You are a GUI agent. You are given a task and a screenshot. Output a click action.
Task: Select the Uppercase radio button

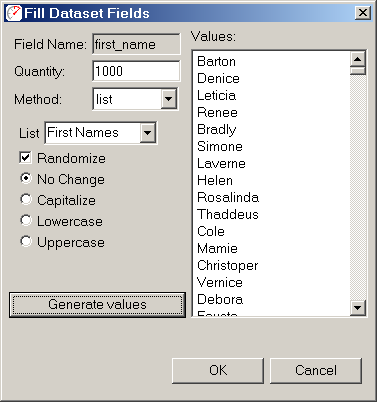[x=26, y=242]
